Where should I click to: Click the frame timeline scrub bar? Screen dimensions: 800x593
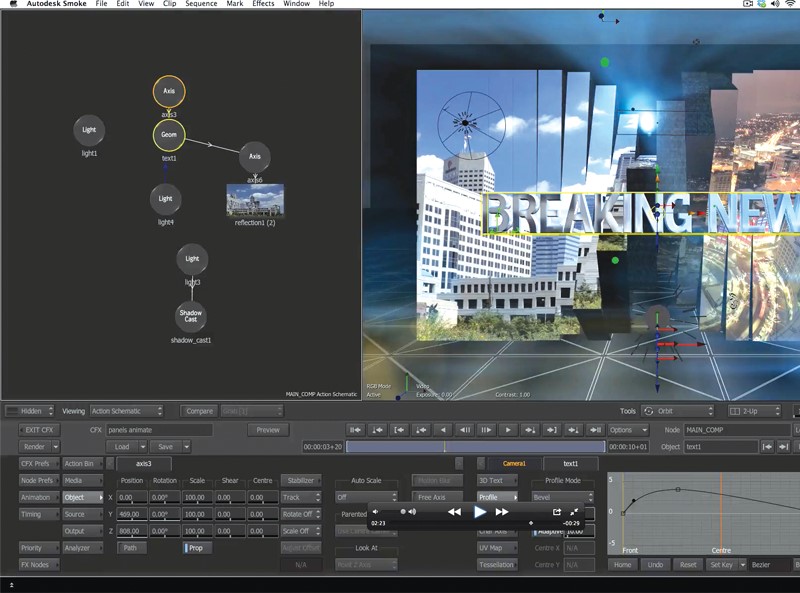point(476,447)
